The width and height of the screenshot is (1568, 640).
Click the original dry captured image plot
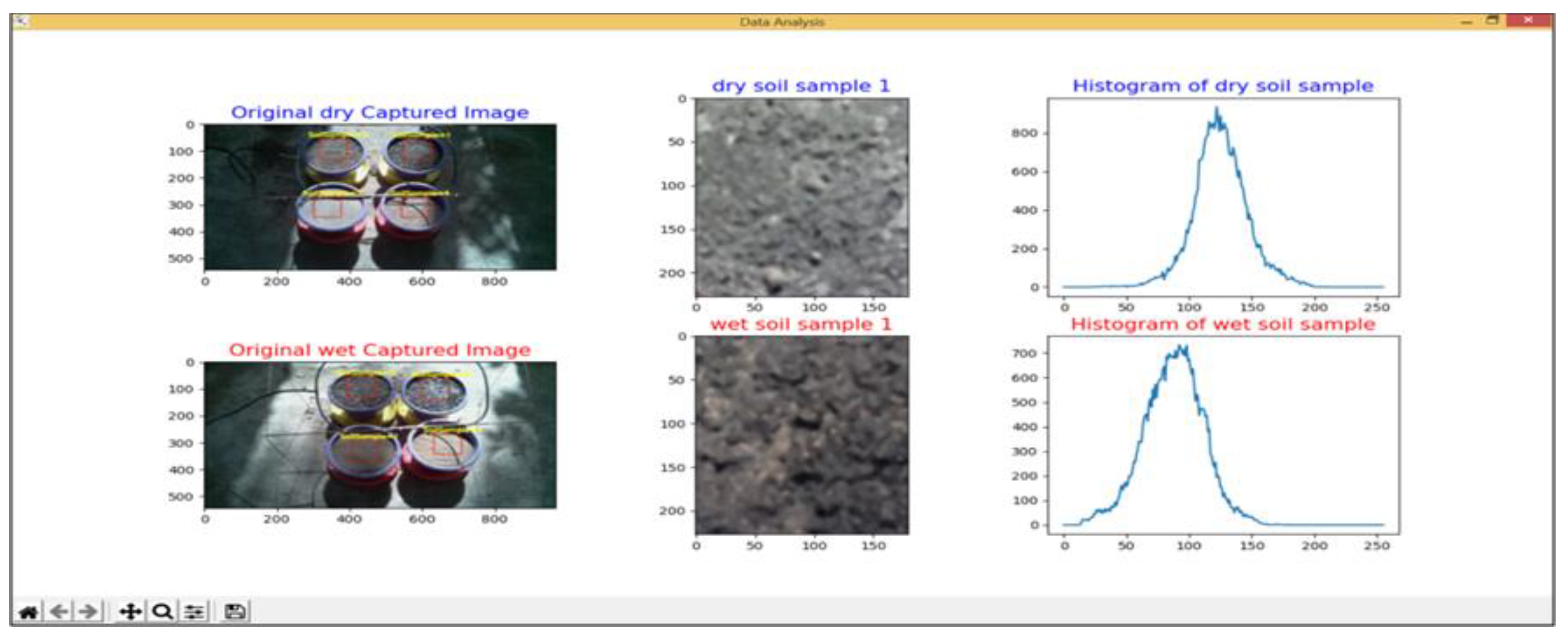(x=380, y=197)
